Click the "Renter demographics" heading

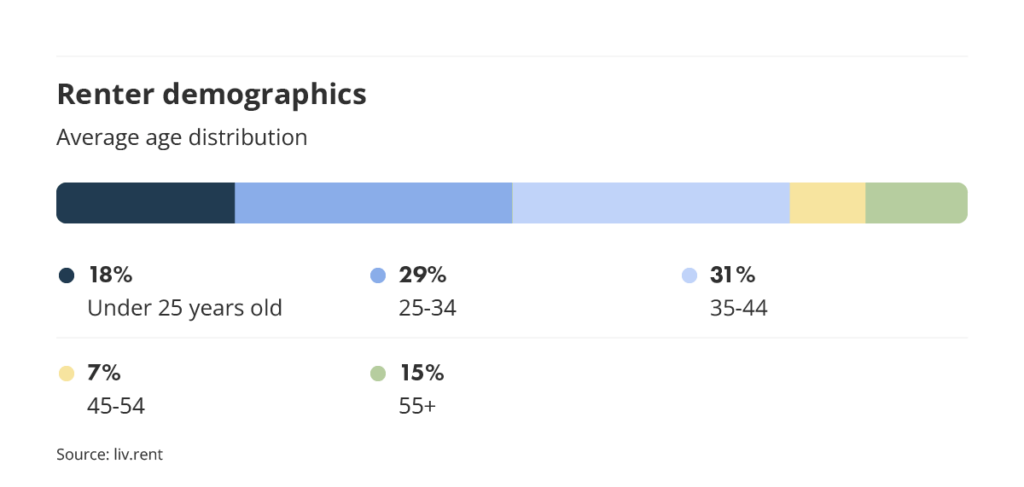tap(211, 95)
